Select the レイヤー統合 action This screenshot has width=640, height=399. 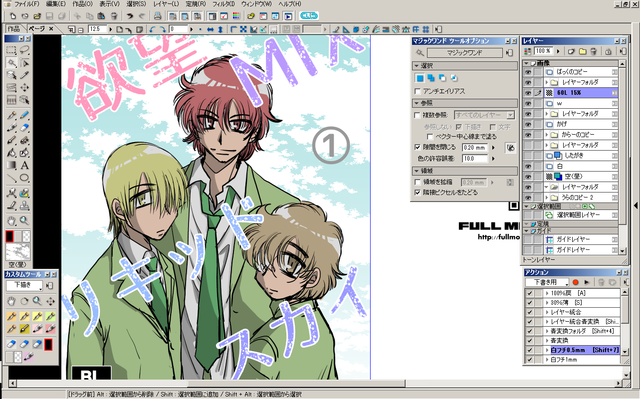566,312
